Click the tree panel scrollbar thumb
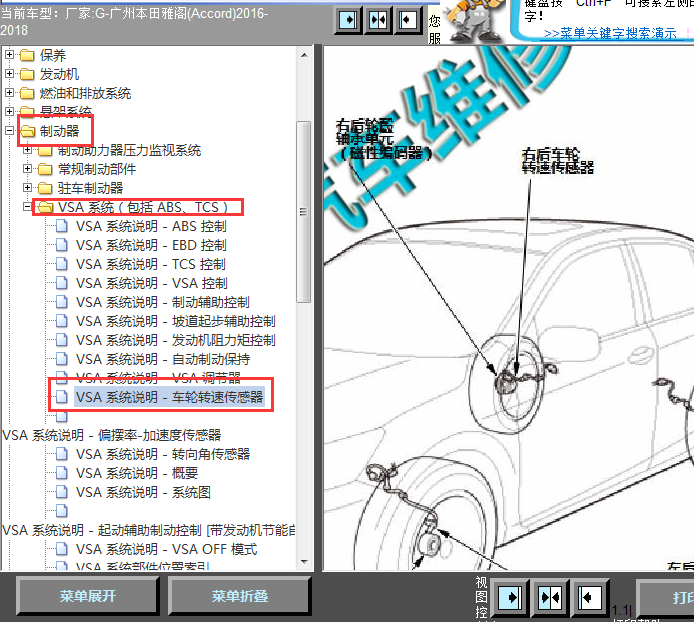The width and height of the screenshot is (694, 622). [x=304, y=212]
